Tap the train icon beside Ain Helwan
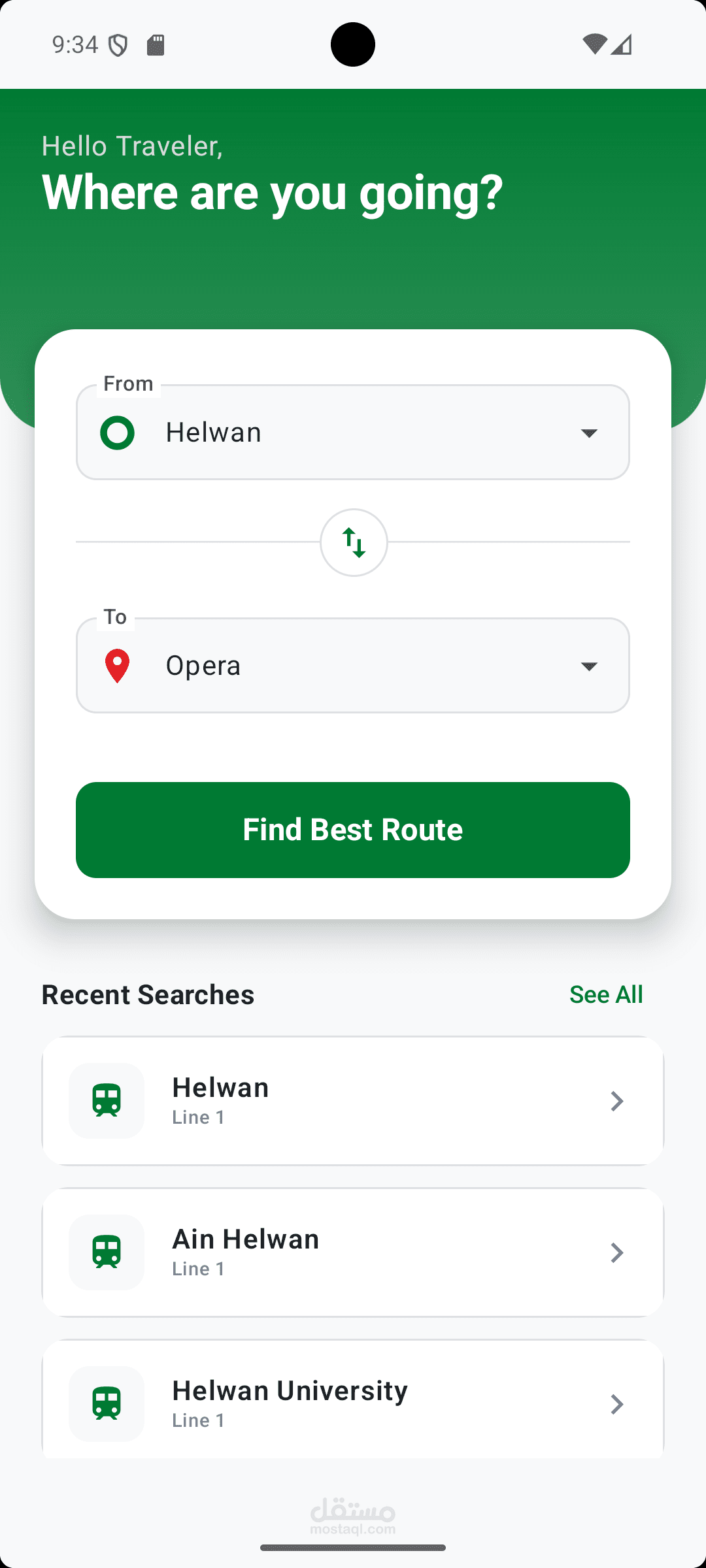Screen dimensions: 706x1568 click(107, 1252)
